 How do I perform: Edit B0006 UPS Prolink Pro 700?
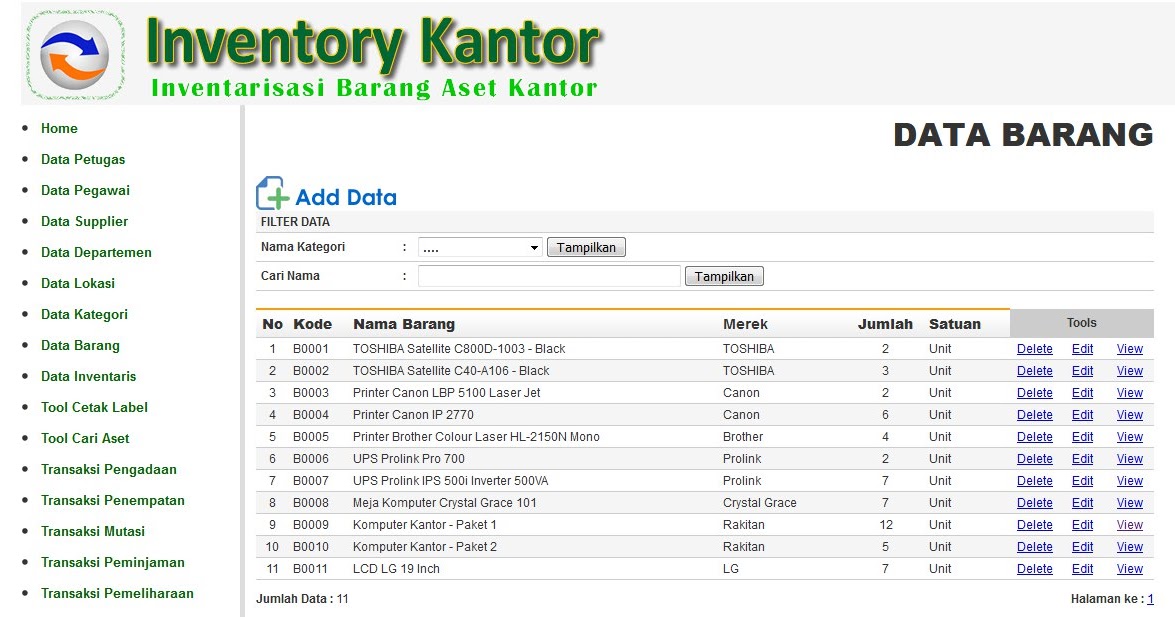[1082, 459]
